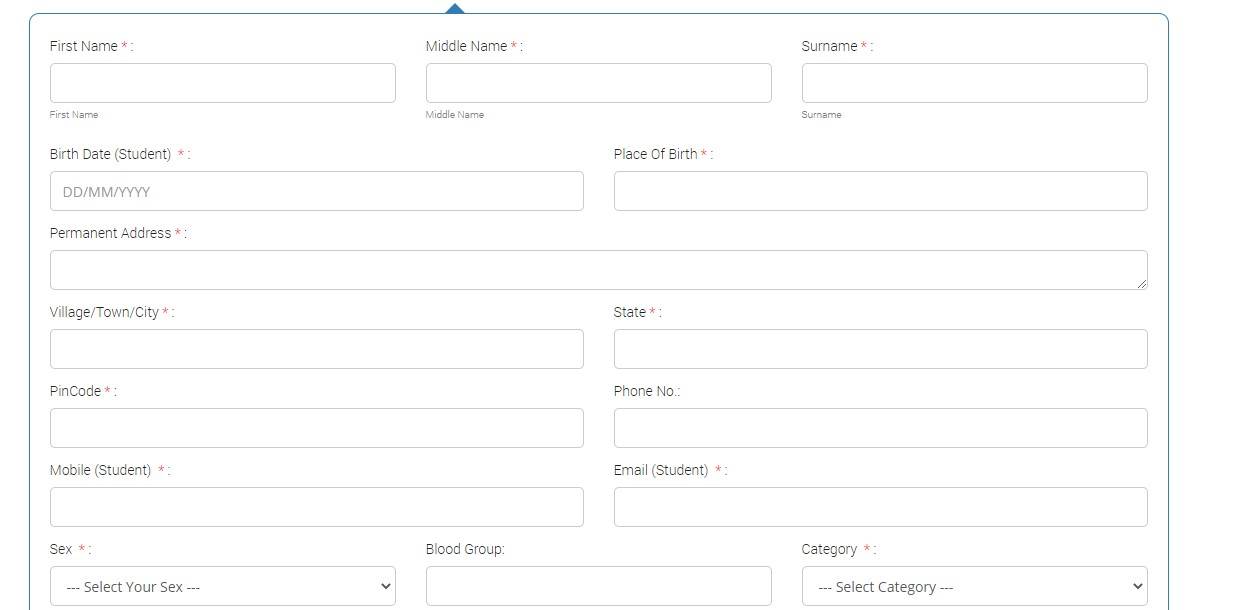Click the 'Category' label above the dropdown
Image resolution: width=1246 pixels, height=610 pixels.
pyautogui.click(x=829, y=549)
